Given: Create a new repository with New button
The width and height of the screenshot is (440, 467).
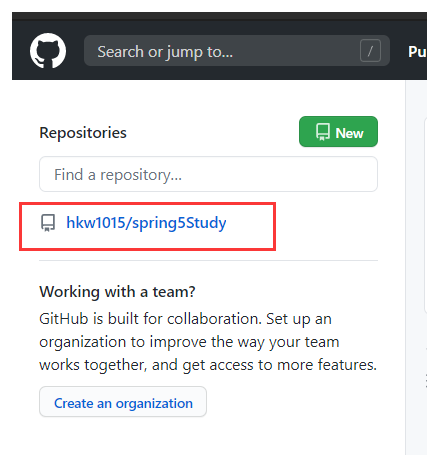Looking at the screenshot, I should (338, 131).
